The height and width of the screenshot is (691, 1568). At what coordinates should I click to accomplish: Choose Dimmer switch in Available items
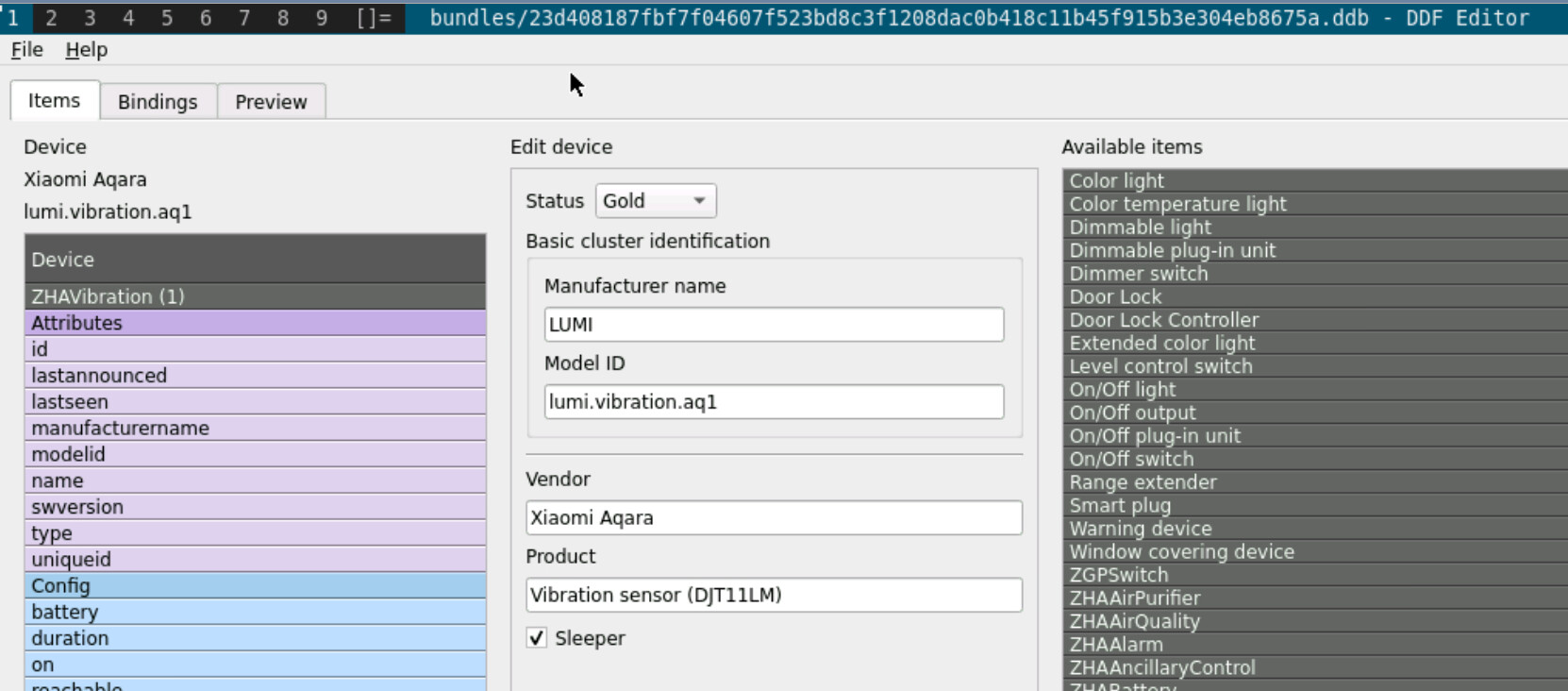[1315, 274]
